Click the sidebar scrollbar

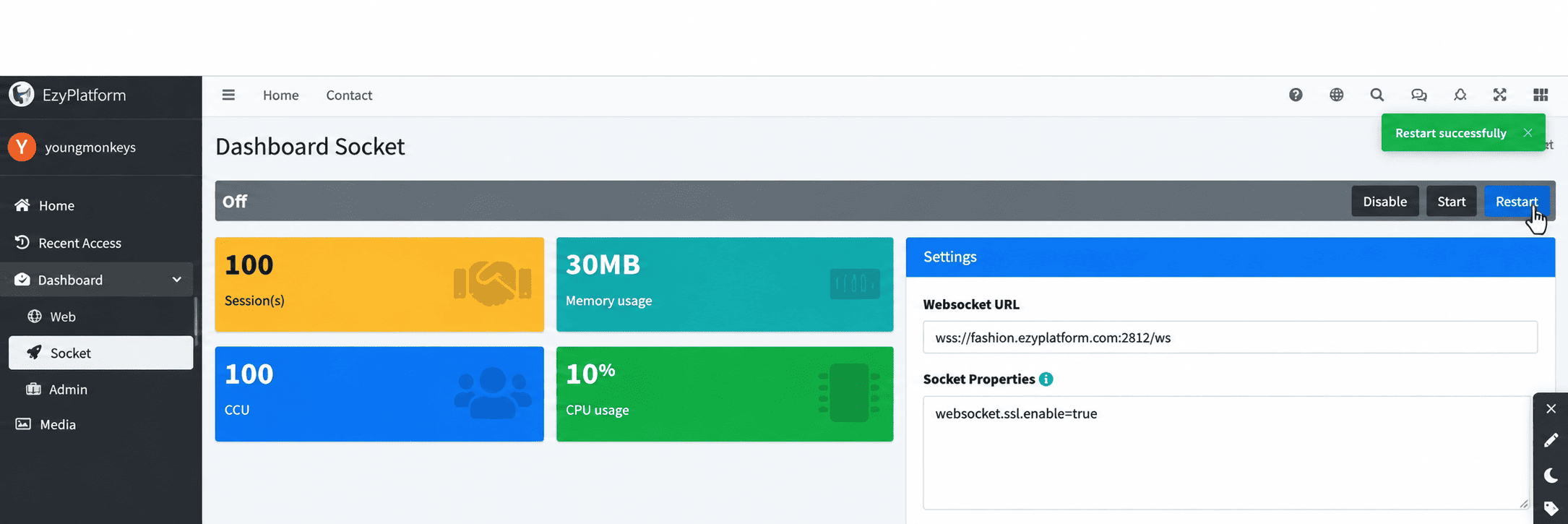tap(196, 318)
